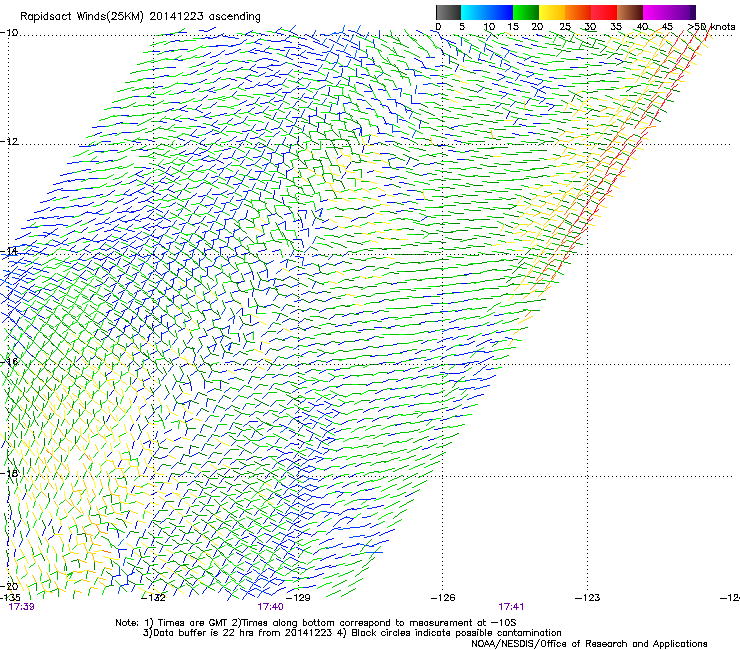Click the latitude label '-12'
The height and width of the screenshot is (650, 740).
pos(9,142)
